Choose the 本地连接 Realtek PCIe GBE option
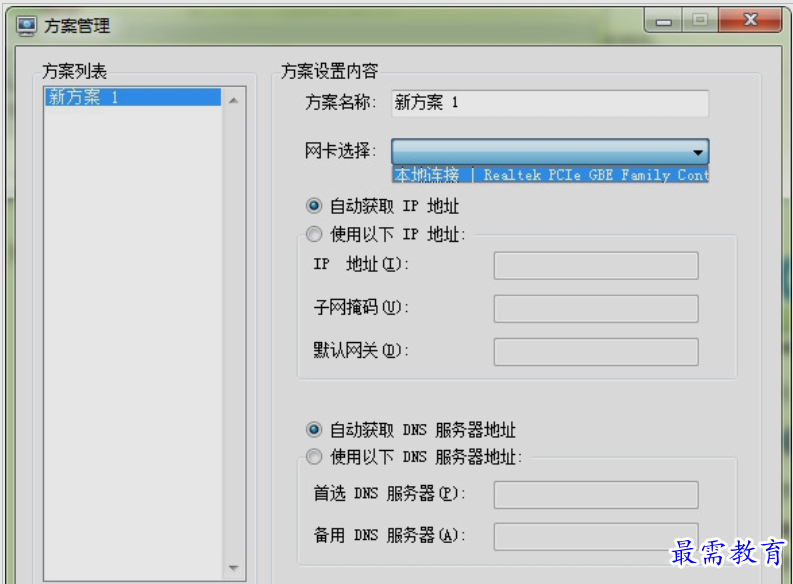Image resolution: width=793 pixels, height=584 pixels. (551, 174)
